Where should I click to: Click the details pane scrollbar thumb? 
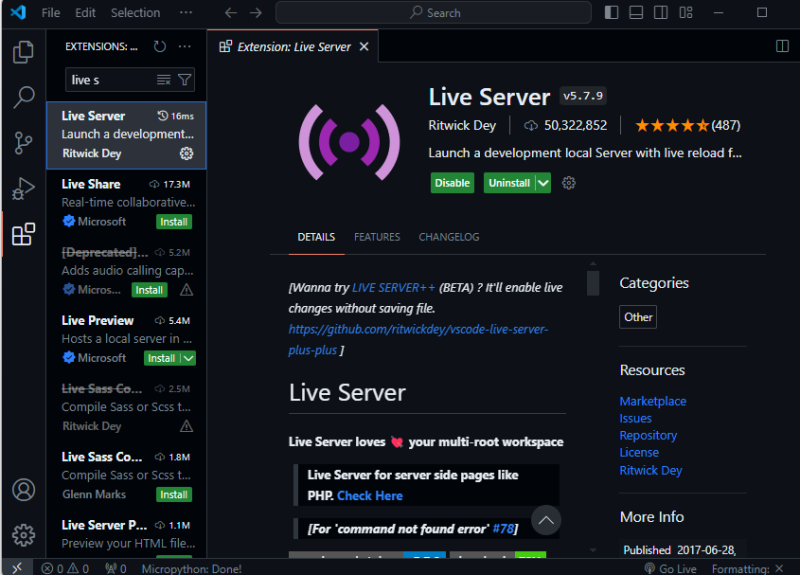tap(592, 283)
